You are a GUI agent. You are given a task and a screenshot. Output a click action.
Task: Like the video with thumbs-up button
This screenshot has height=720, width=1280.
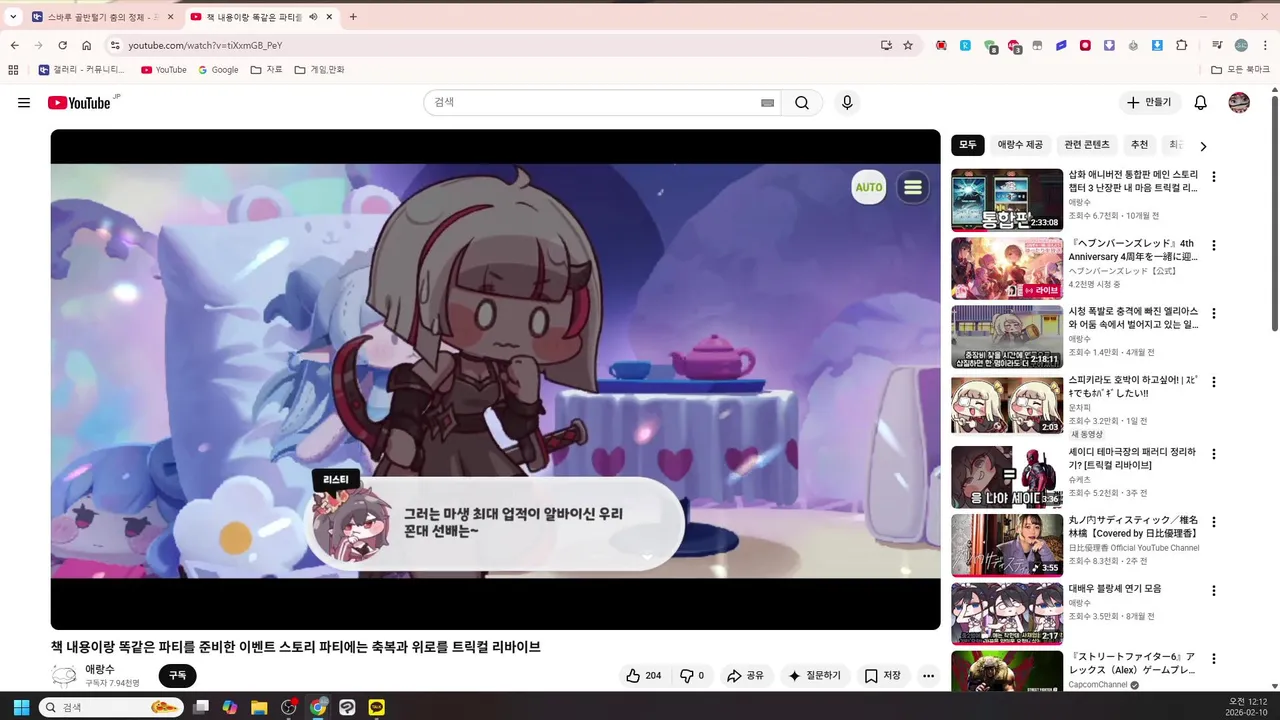[x=644, y=676]
